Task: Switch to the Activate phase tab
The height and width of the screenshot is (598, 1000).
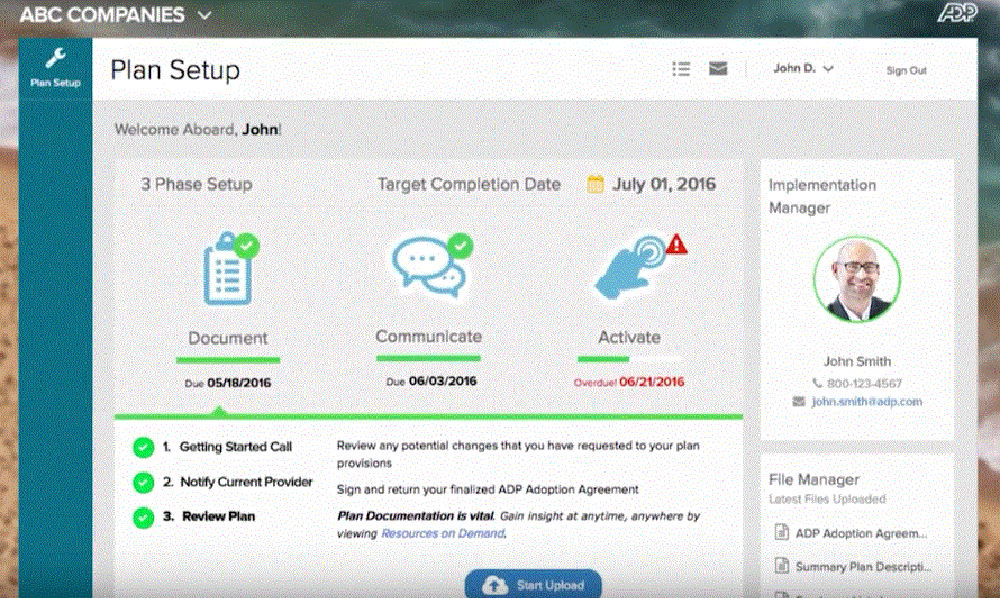Action: click(x=629, y=337)
